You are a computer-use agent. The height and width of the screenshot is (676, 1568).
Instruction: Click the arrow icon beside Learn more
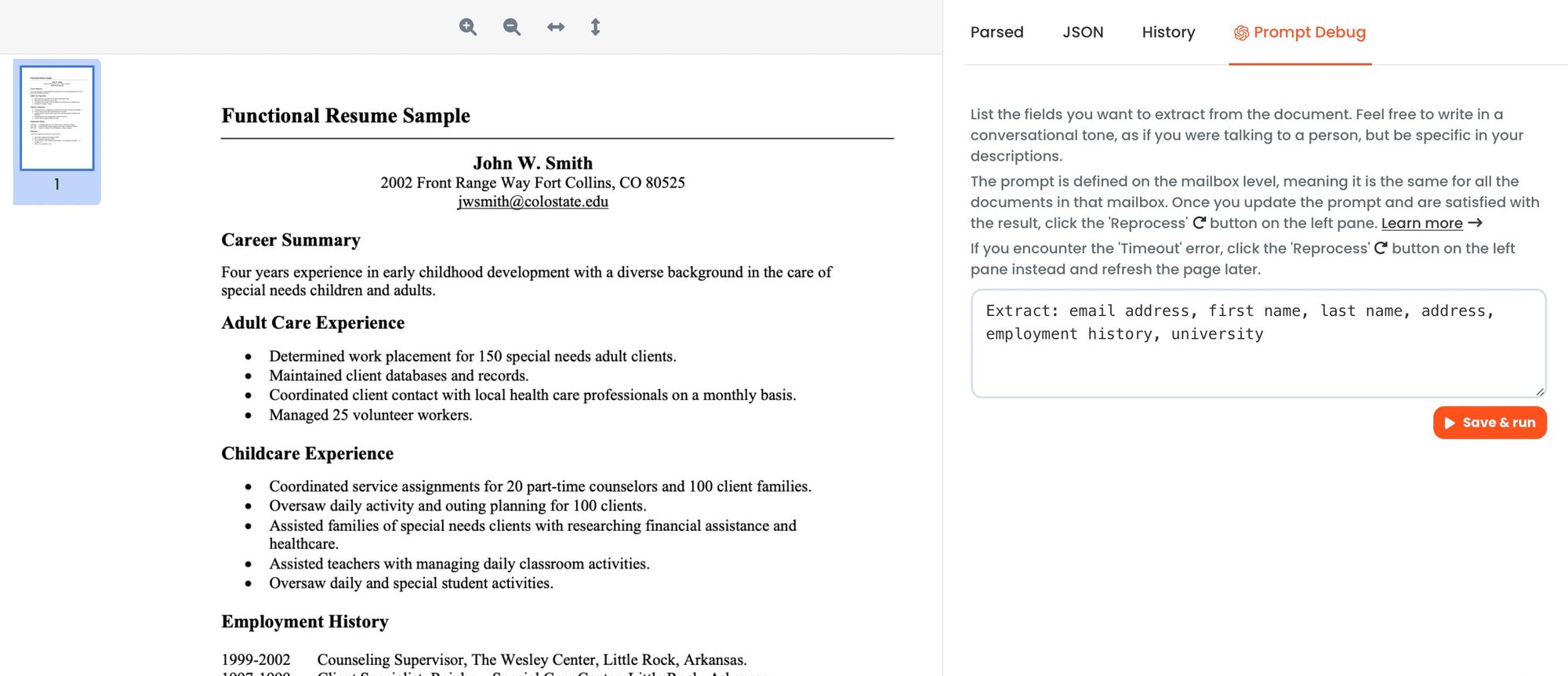coord(1475,224)
